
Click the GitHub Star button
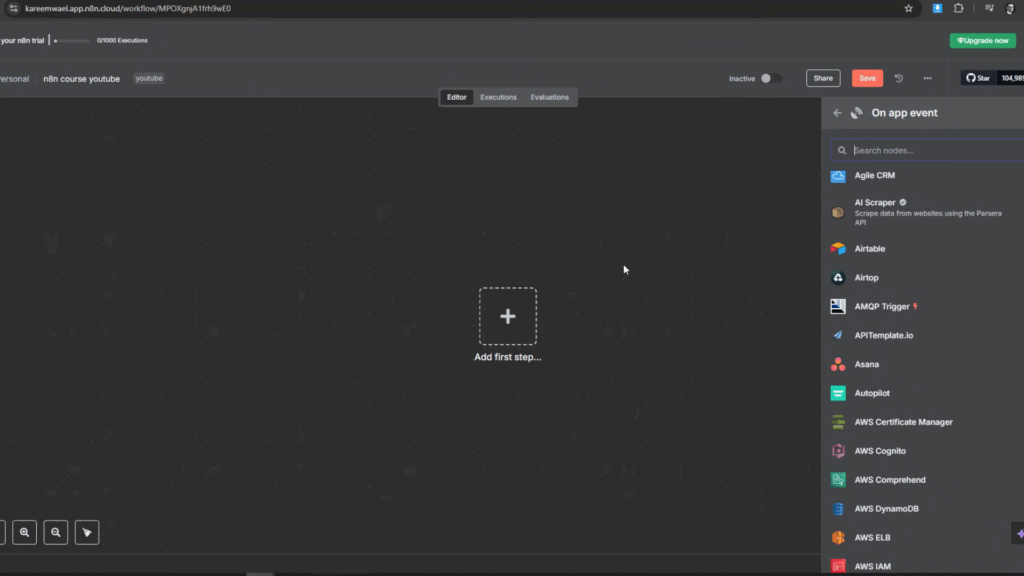[978, 78]
